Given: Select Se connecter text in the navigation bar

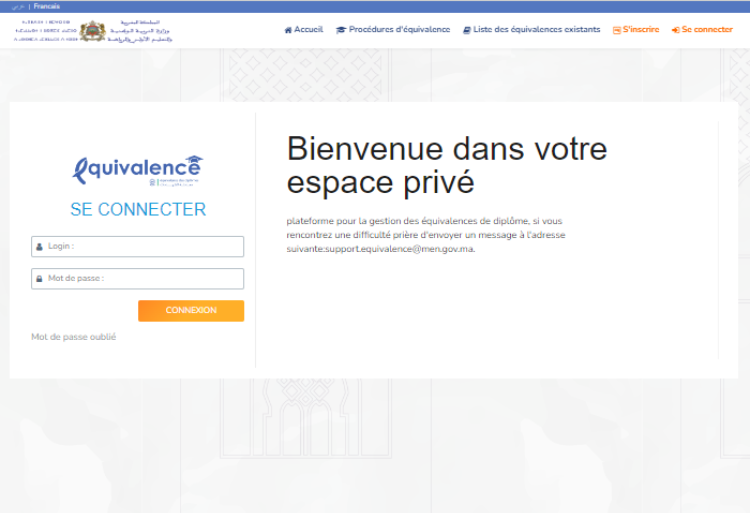Looking at the screenshot, I should (707, 30).
